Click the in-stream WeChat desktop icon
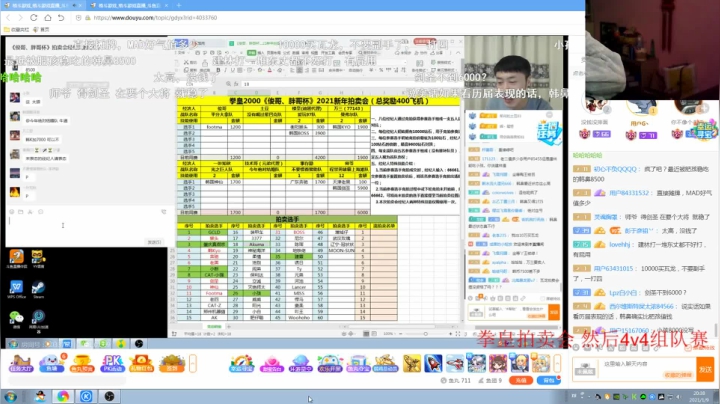Screen dimensions: 720x404 pos(16,319)
